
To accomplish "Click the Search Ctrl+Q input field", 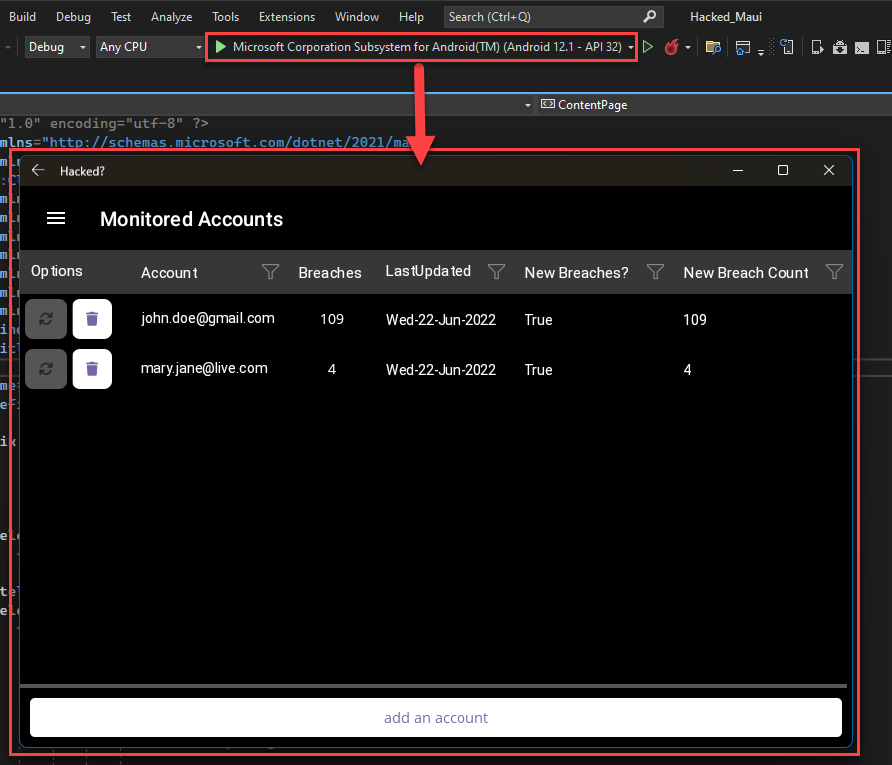I will click(545, 16).
